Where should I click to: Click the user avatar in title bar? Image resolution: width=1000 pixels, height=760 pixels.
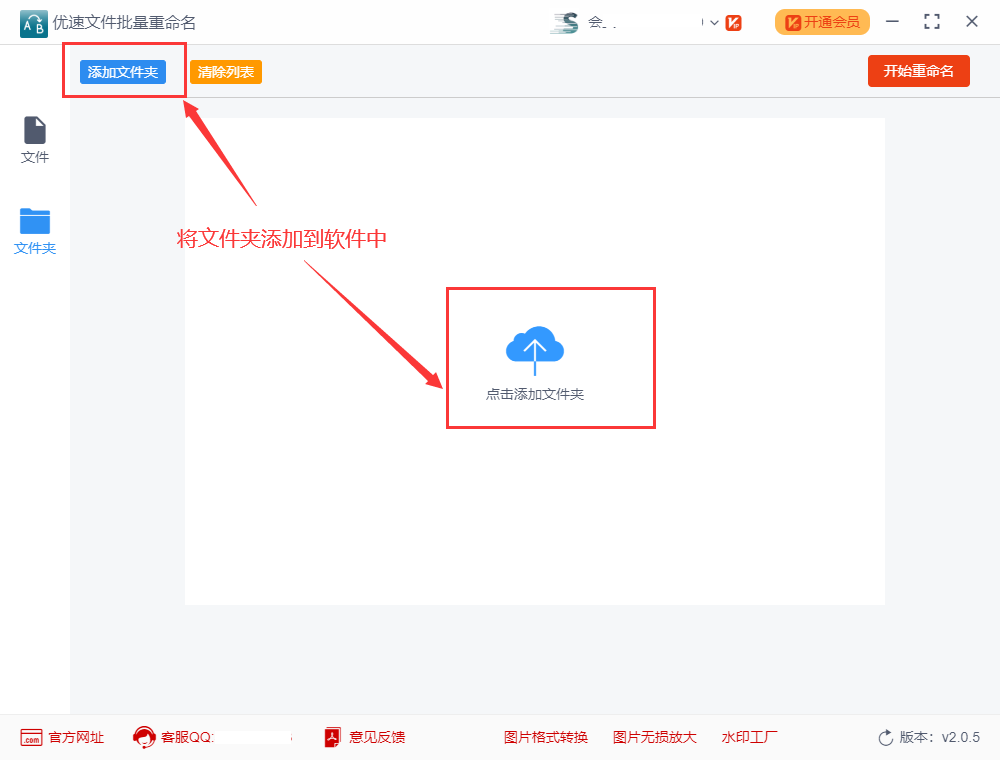pyautogui.click(x=566, y=21)
